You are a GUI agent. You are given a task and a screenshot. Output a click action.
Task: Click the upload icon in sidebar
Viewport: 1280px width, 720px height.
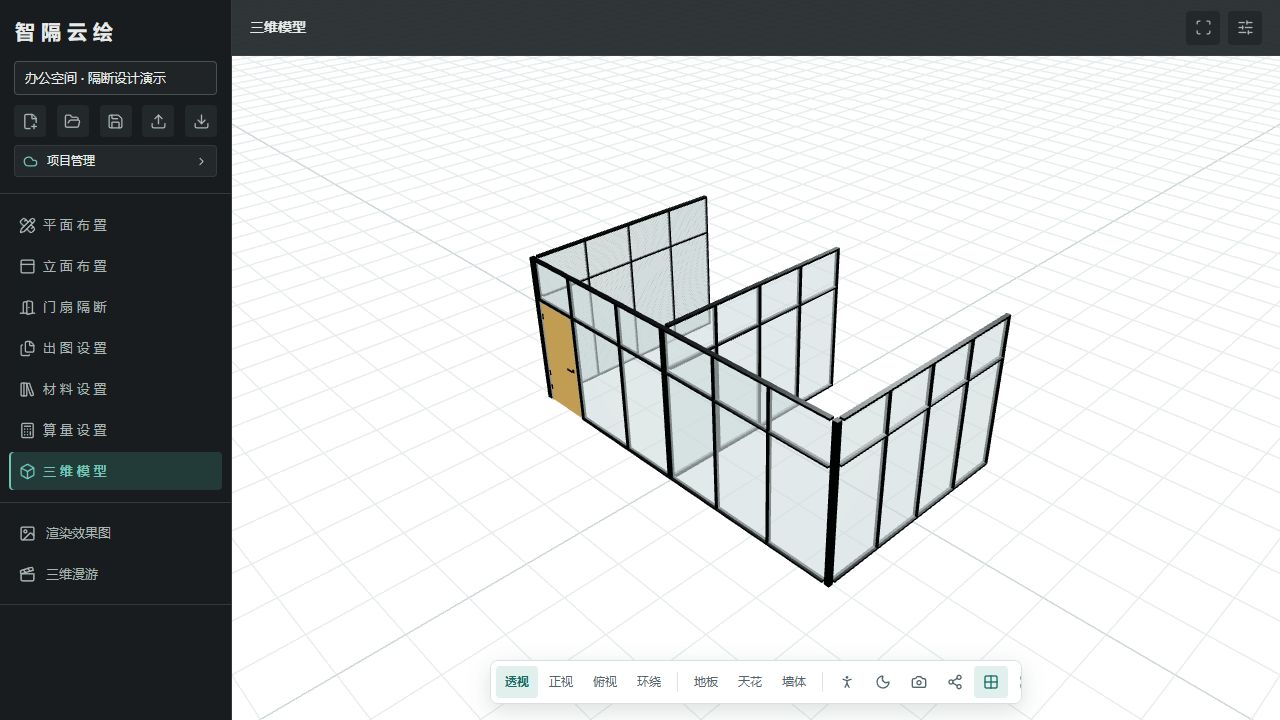click(158, 121)
